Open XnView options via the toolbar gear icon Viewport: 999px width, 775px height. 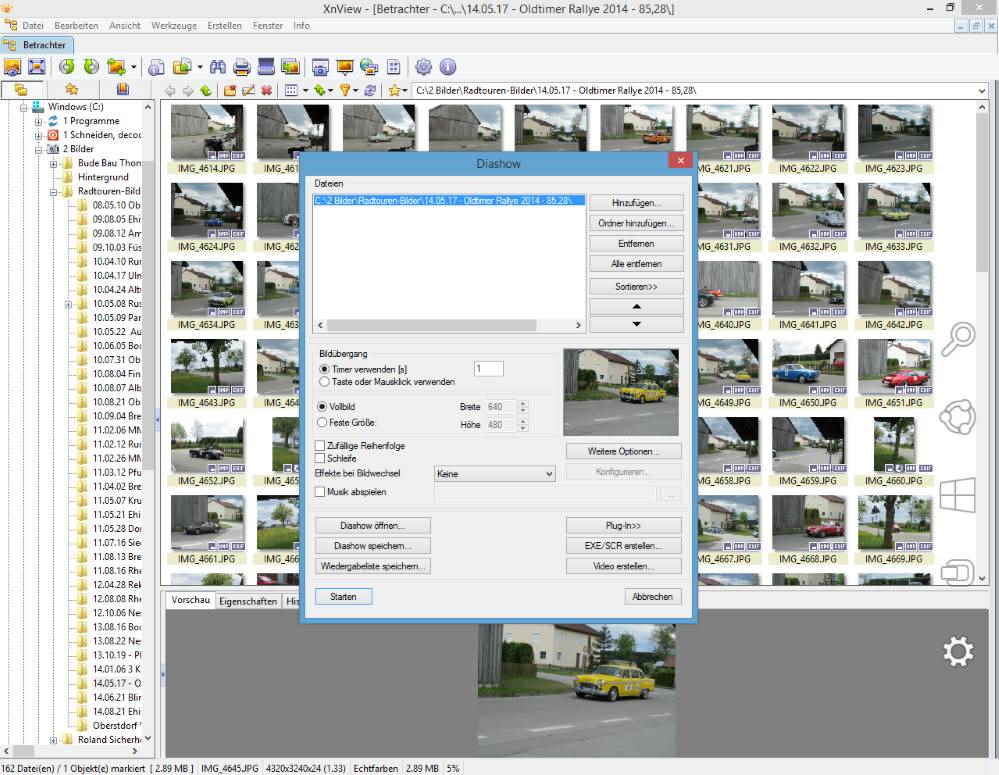click(423, 67)
